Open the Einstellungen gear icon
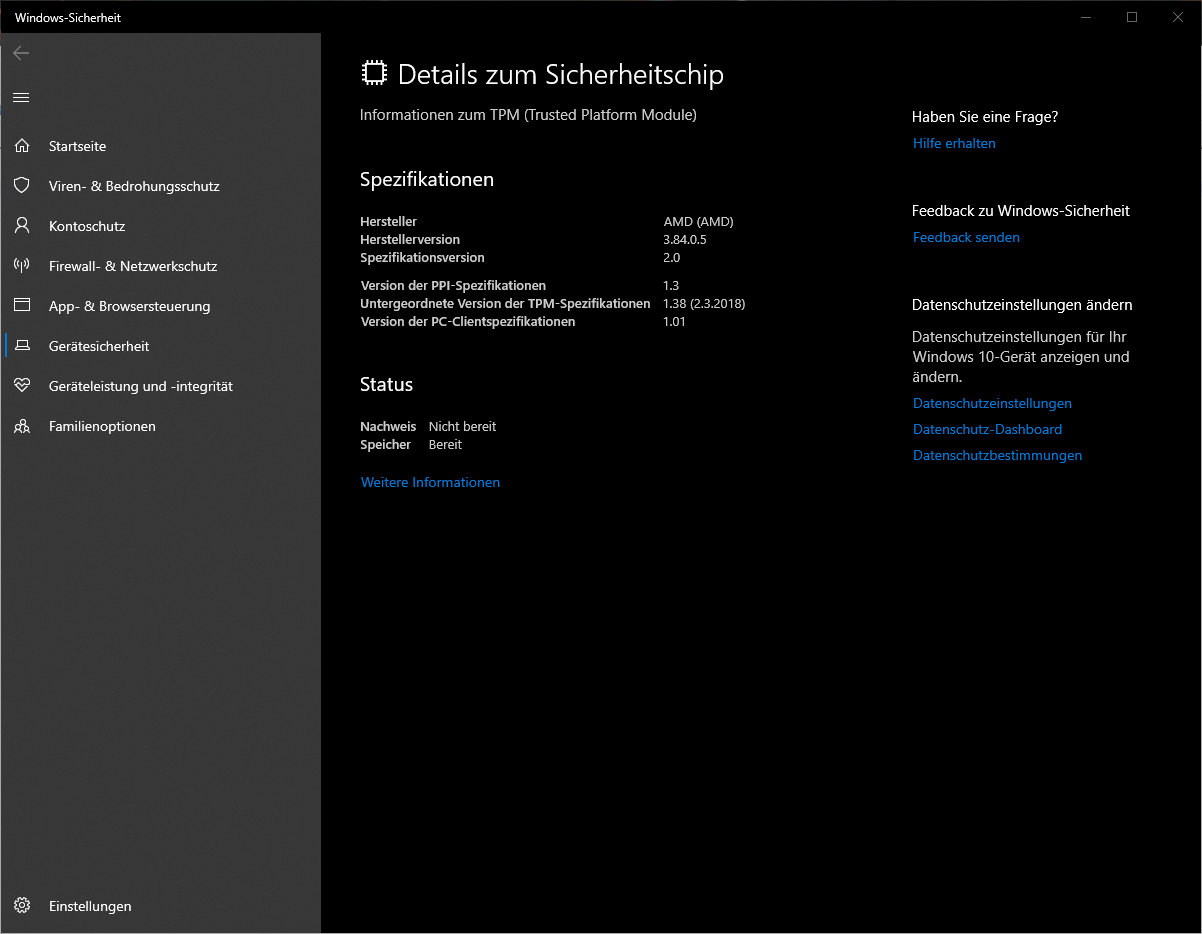The image size is (1202, 934). pos(22,906)
